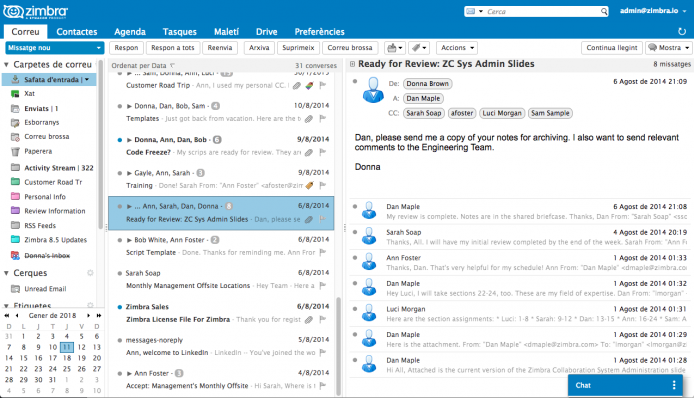Click the Reenvia button
The image size is (694, 398).
[220, 48]
